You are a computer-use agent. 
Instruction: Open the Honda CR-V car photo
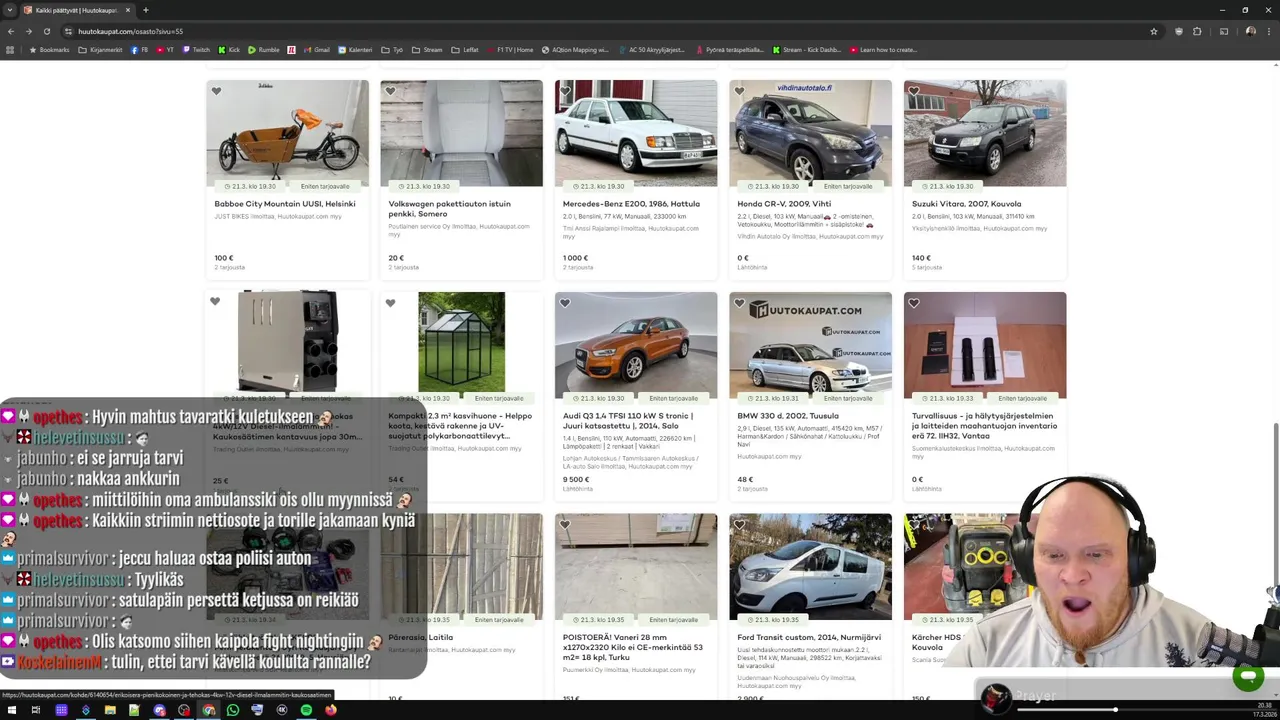[810, 133]
